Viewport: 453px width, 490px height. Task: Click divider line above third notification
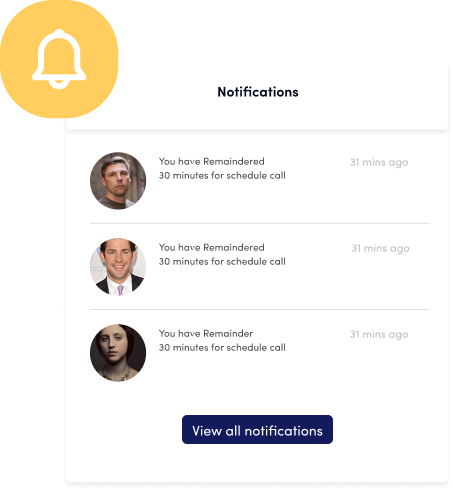point(259,309)
